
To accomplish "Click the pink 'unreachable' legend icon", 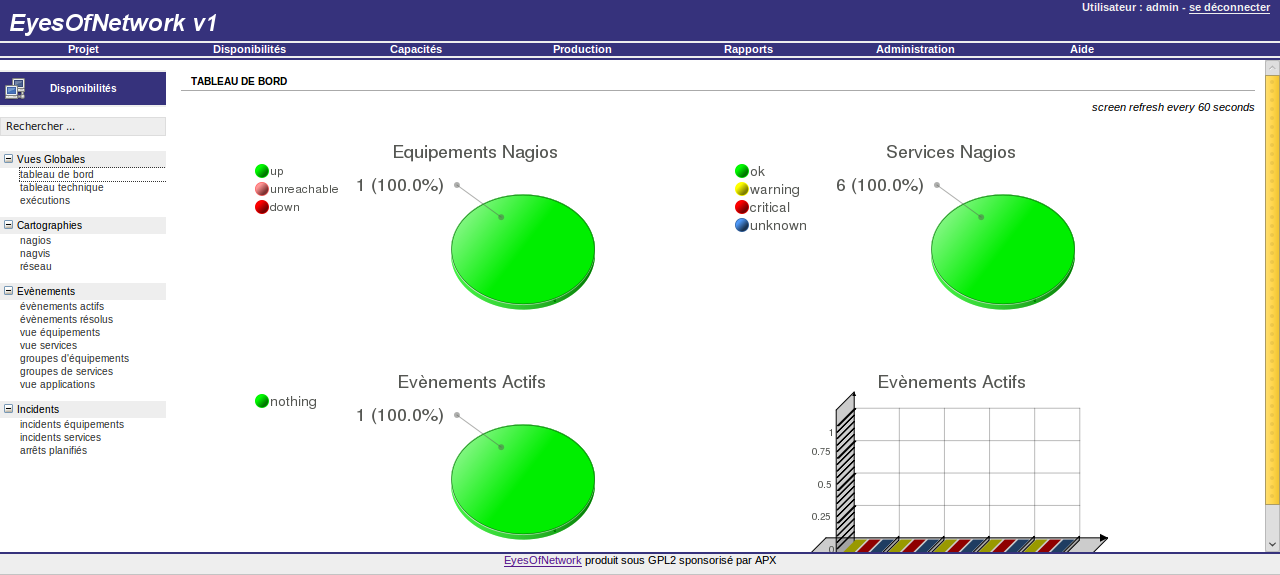I will (x=262, y=189).
